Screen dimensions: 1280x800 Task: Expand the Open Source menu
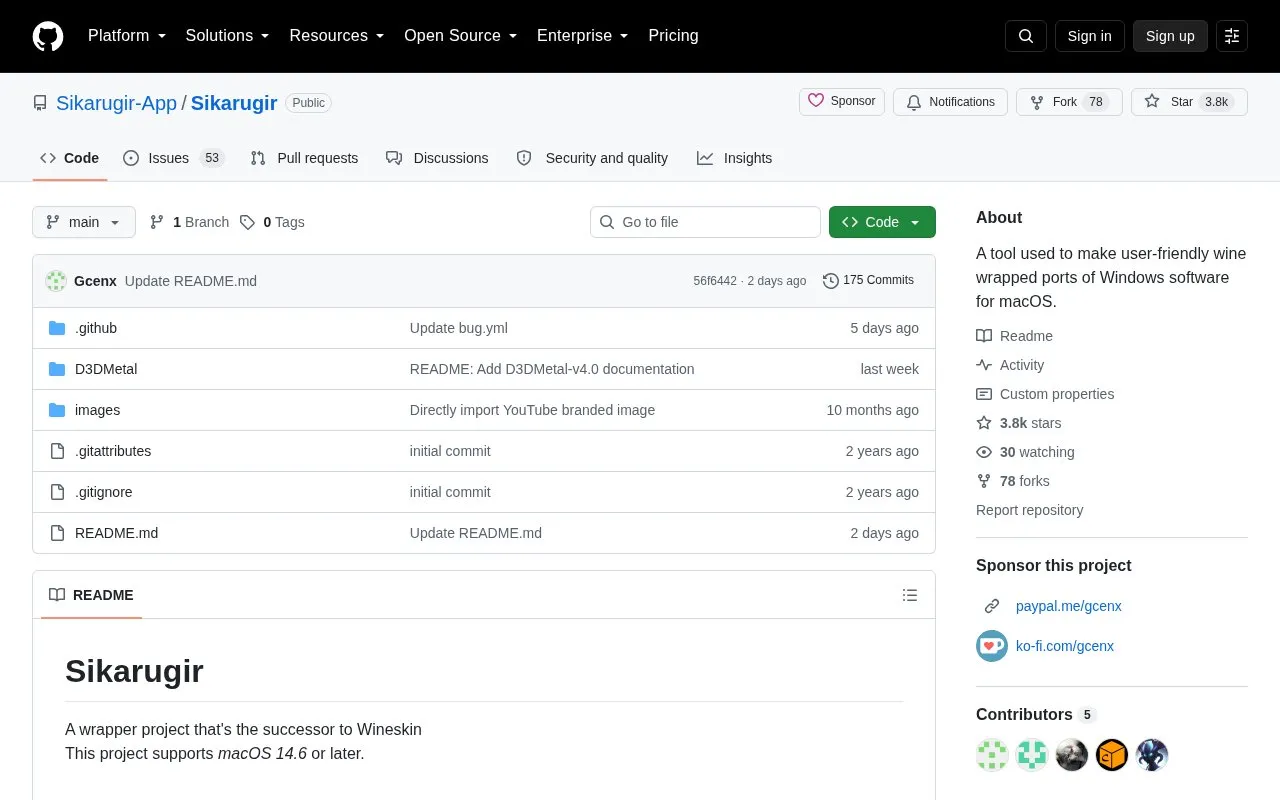coord(461,36)
